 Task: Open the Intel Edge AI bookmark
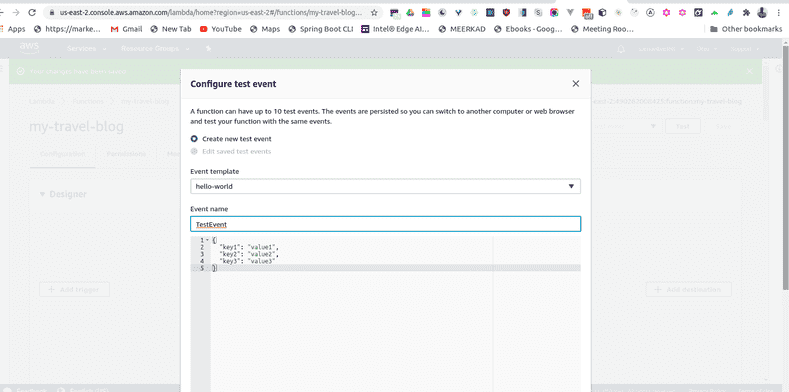(x=396, y=29)
